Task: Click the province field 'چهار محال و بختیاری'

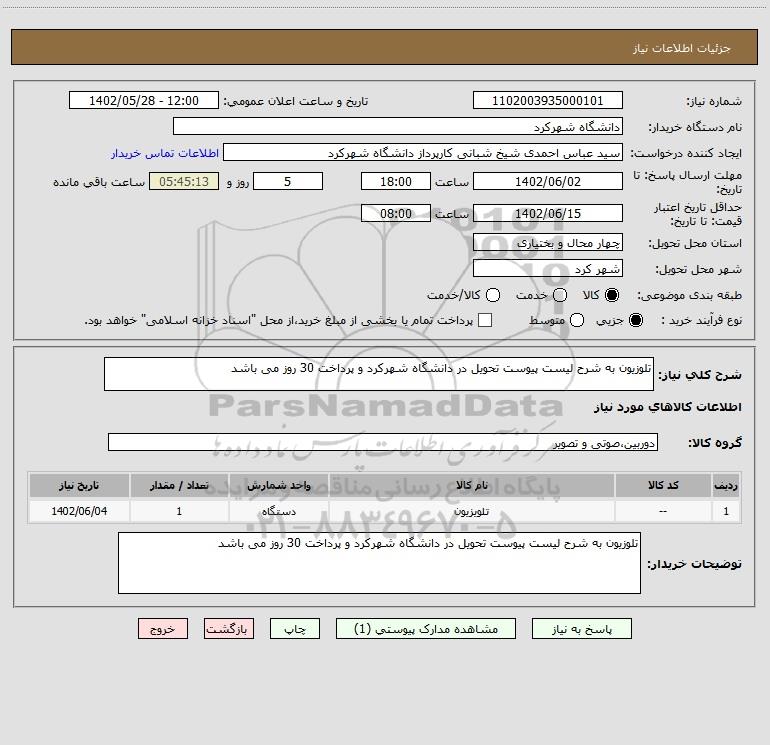Action: click(x=548, y=242)
